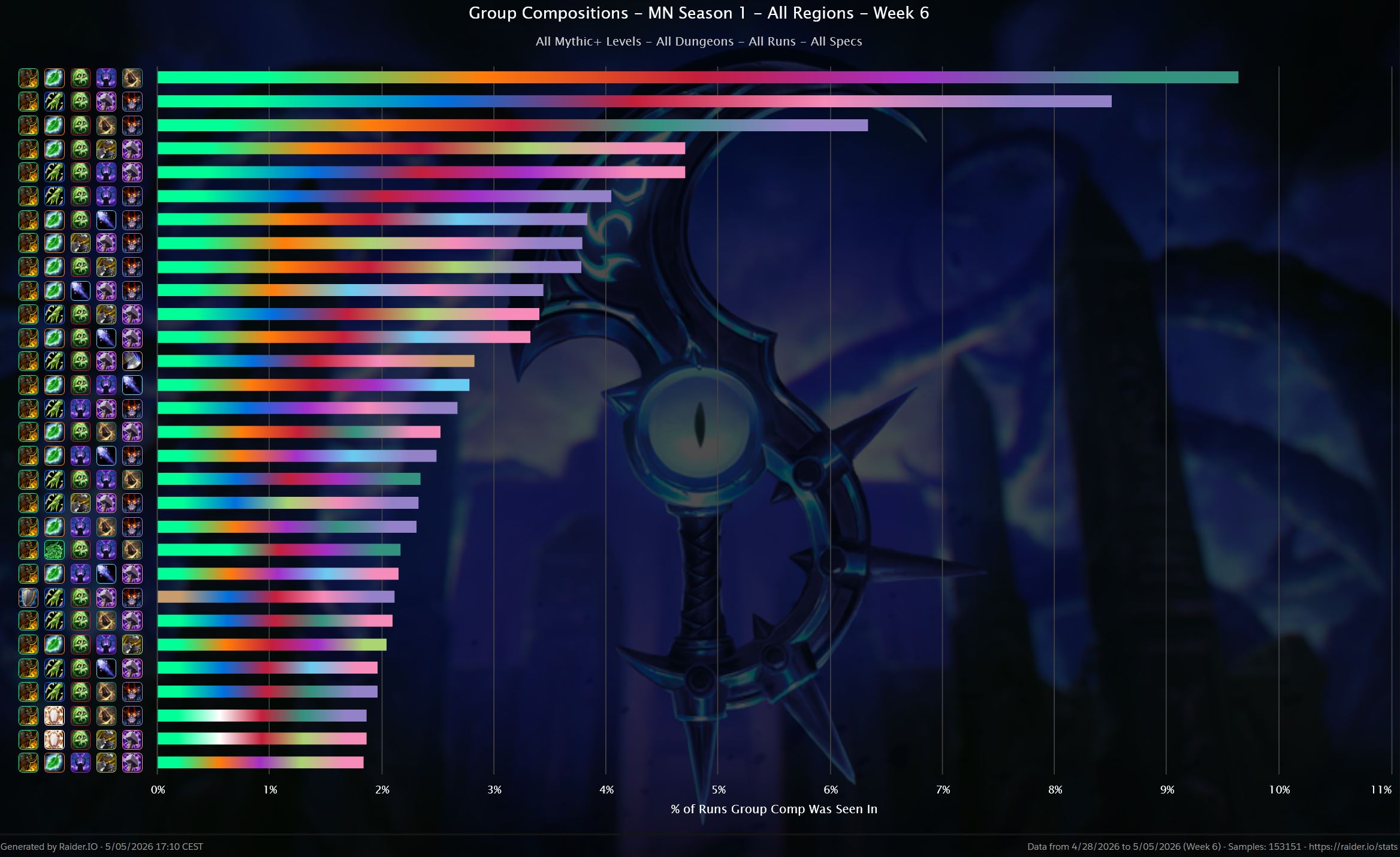Image resolution: width=1400 pixels, height=857 pixels.
Task: Click the '11%' axis tick label
Action: pyautogui.click(x=1381, y=790)
